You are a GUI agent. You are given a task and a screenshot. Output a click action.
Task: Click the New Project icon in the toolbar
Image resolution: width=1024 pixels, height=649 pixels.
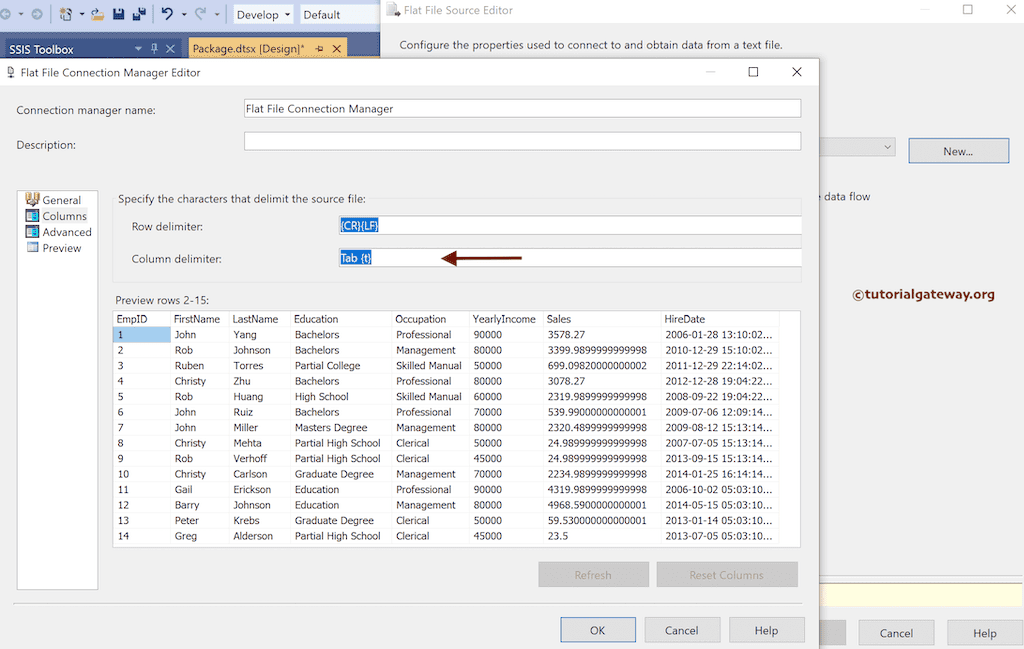click(x=65, y=14)
